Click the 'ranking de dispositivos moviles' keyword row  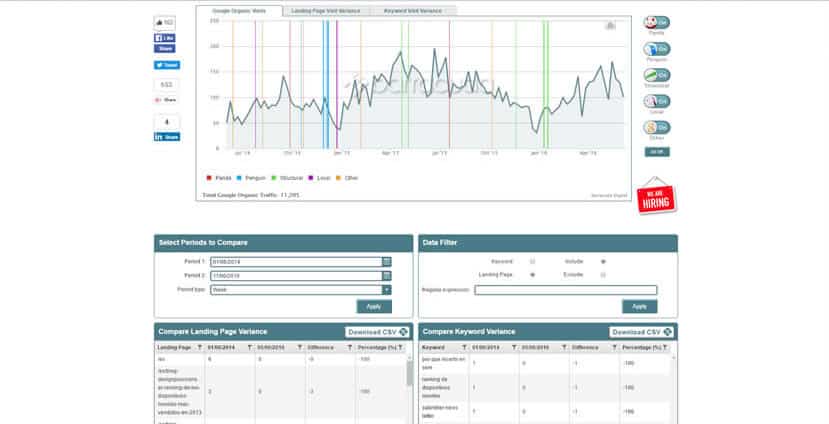click(546, 388)
